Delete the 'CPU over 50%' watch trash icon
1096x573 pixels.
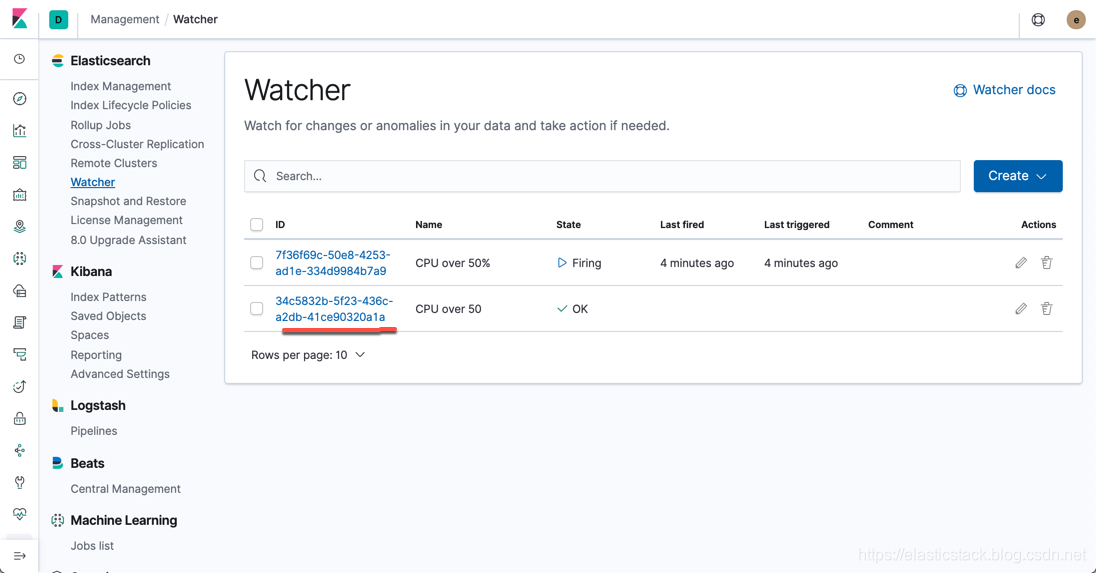click(x=1046, y=263)
